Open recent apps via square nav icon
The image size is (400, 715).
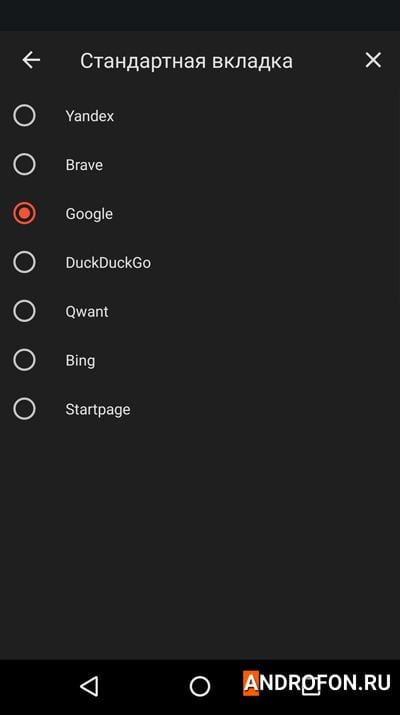[x=312, y=687]
